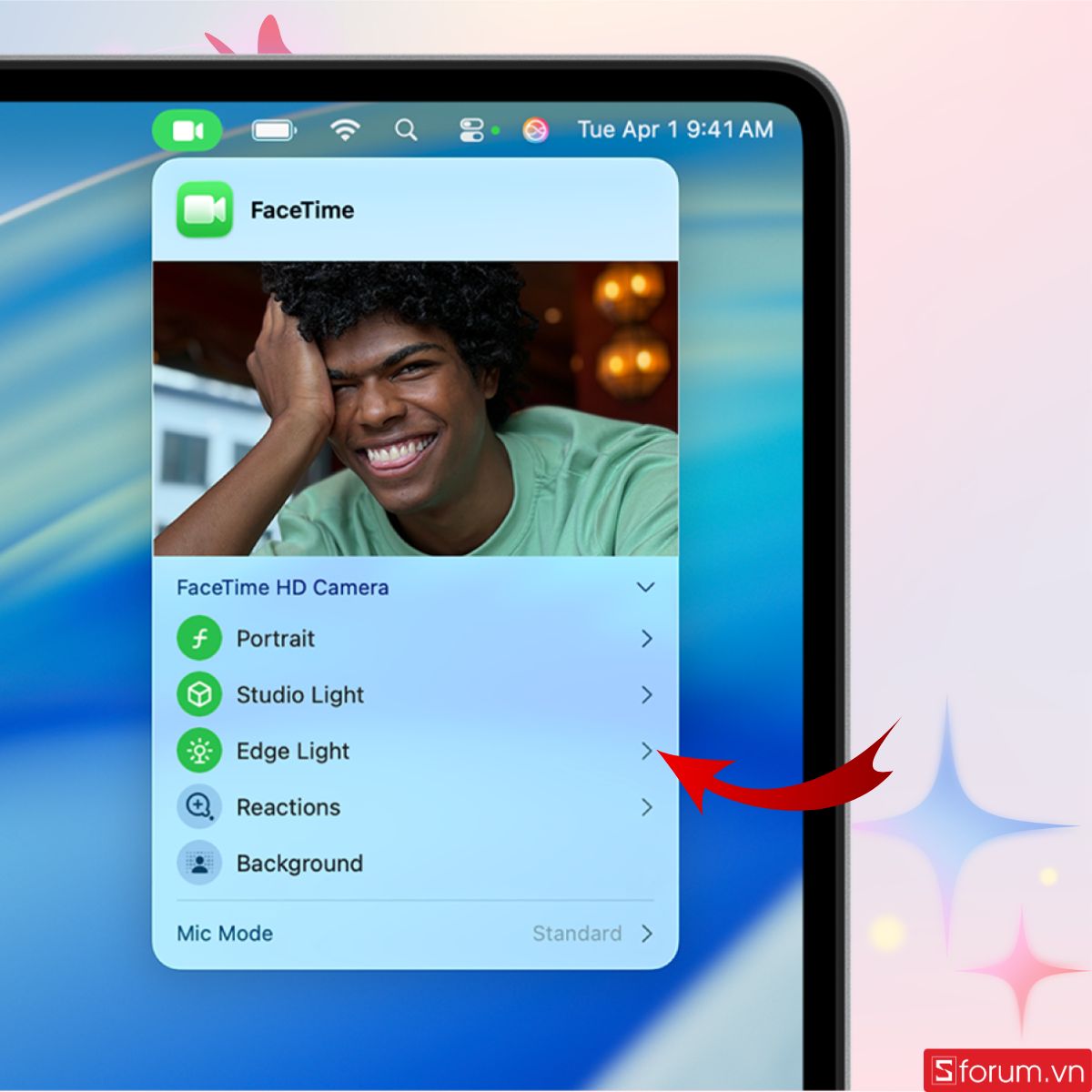Expand the Mic Mode chevron

coord(646,934)
